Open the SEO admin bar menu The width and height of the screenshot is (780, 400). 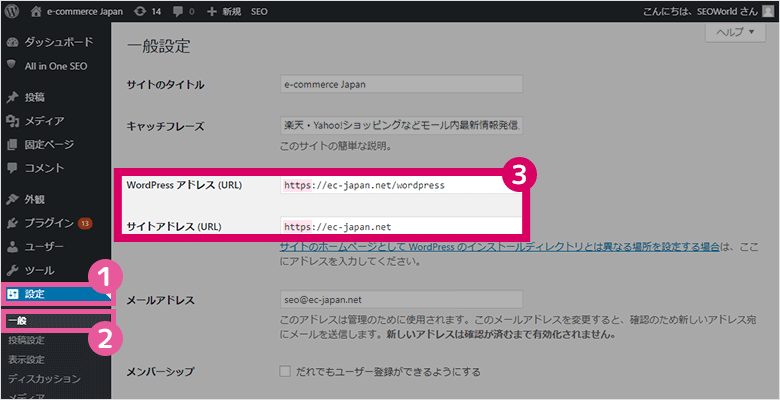259,11
